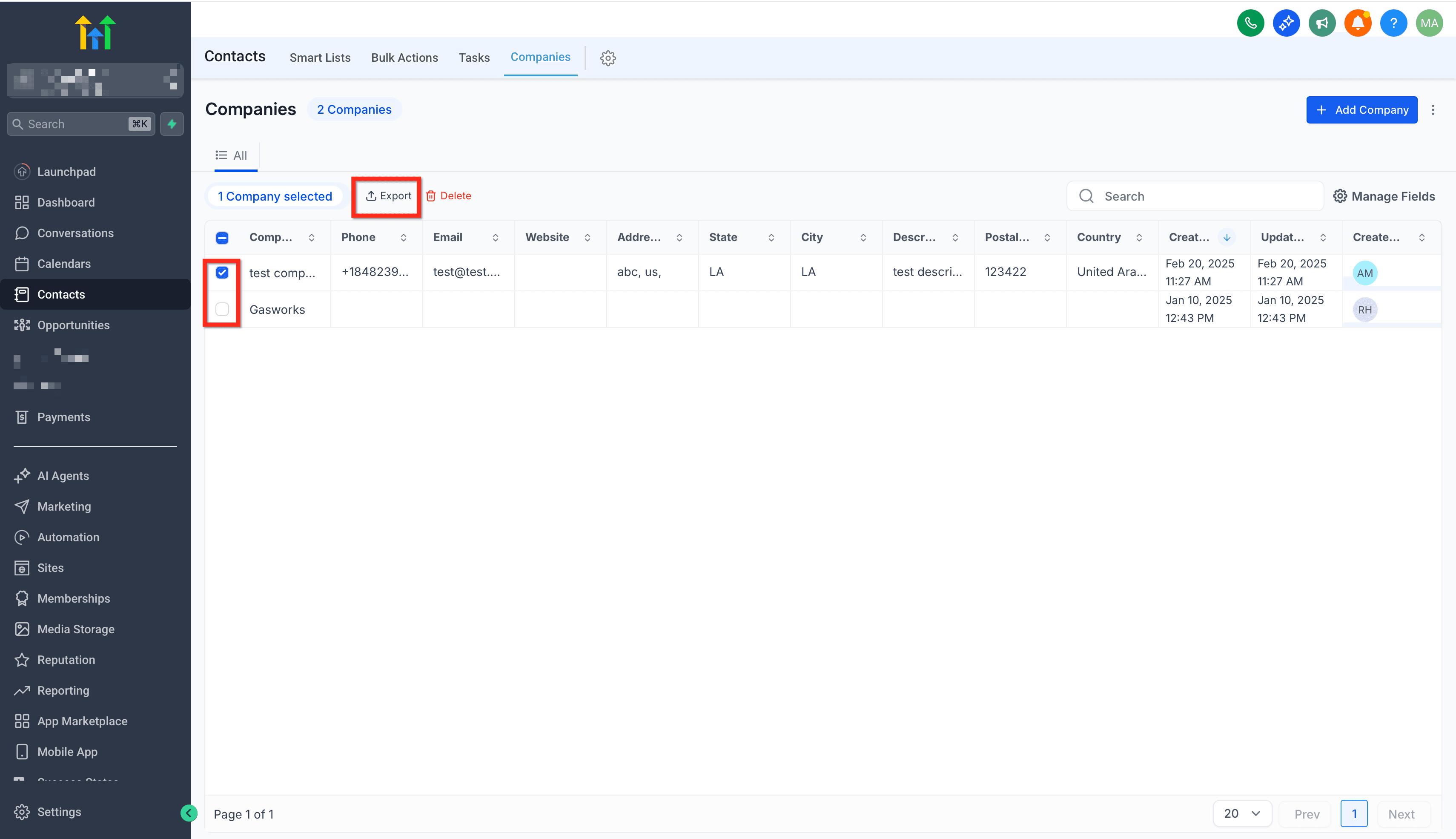This screenshot has width=1456, height=839.
Task: Open the orange notifications bell
Action: pos(1358,23)
